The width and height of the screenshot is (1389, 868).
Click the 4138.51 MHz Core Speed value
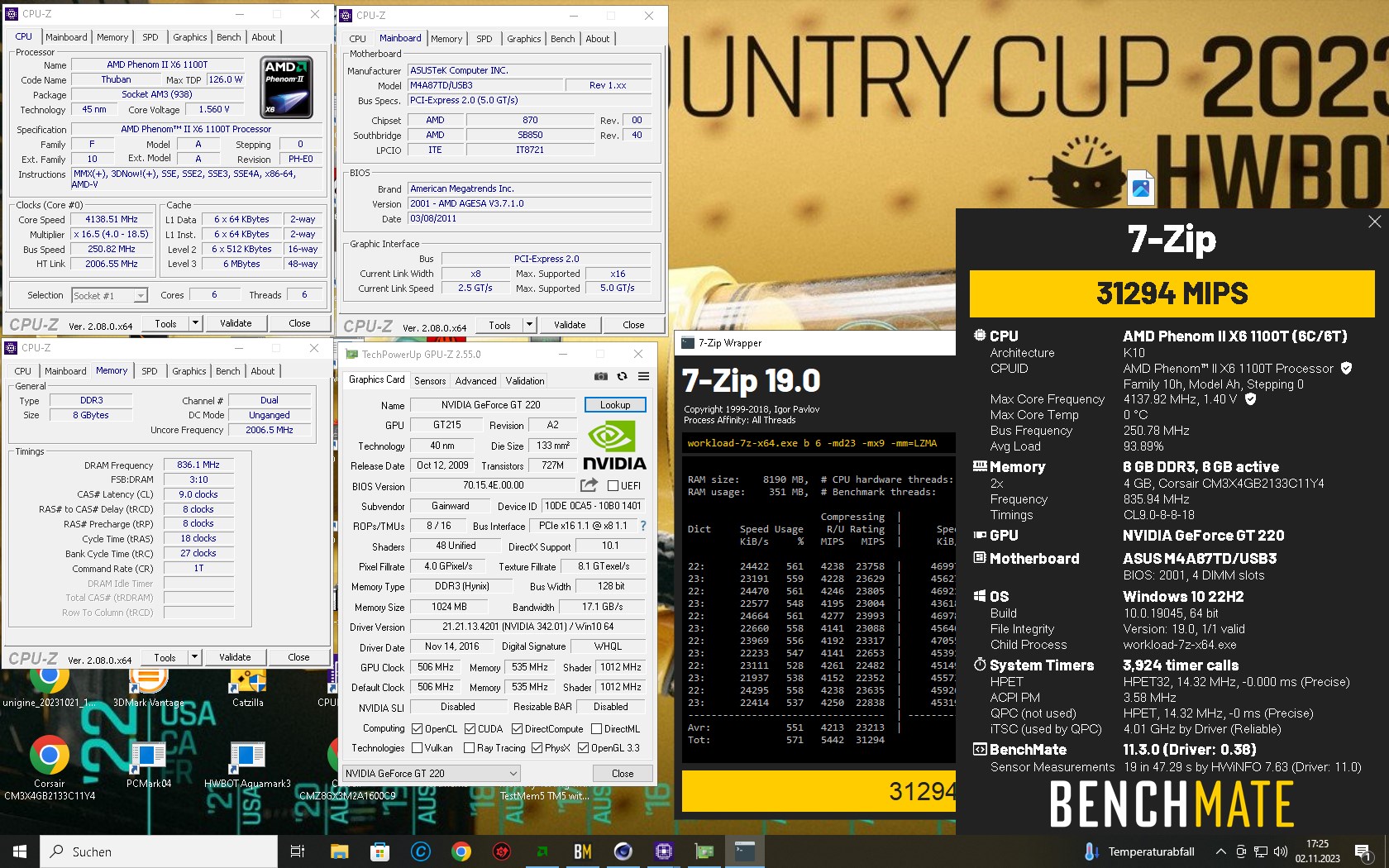[112, 220]
